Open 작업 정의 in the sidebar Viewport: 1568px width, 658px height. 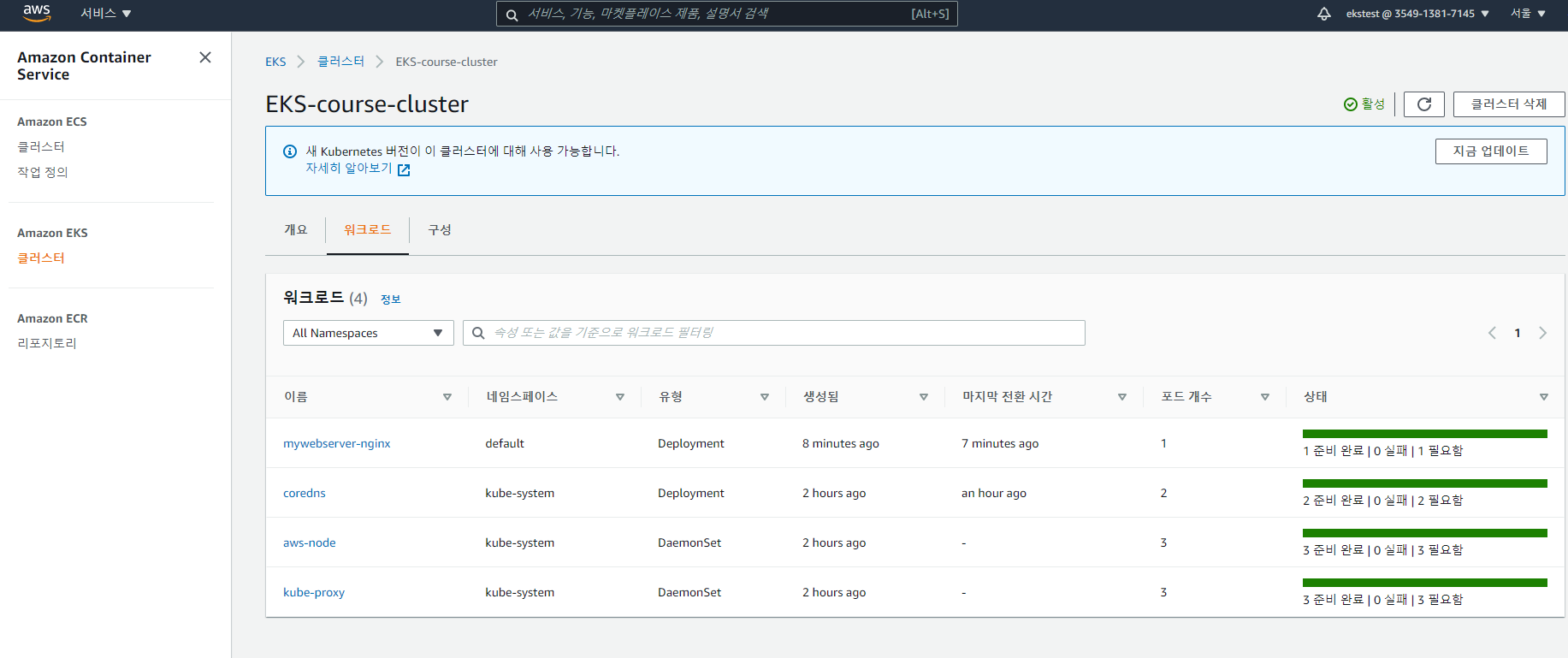coord(43,171)
